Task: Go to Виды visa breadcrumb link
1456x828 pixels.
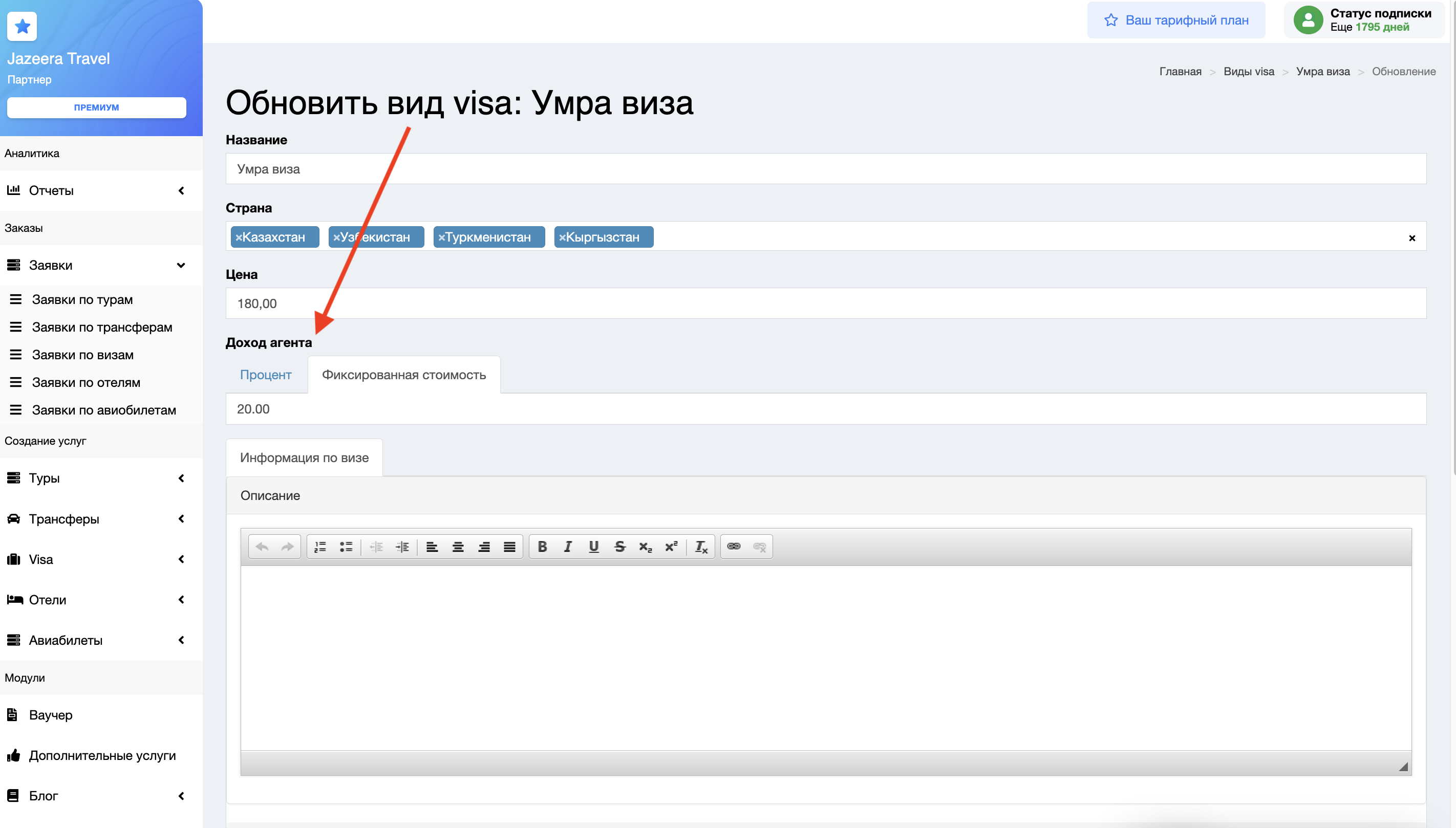Action: [x=1249, y=72]
